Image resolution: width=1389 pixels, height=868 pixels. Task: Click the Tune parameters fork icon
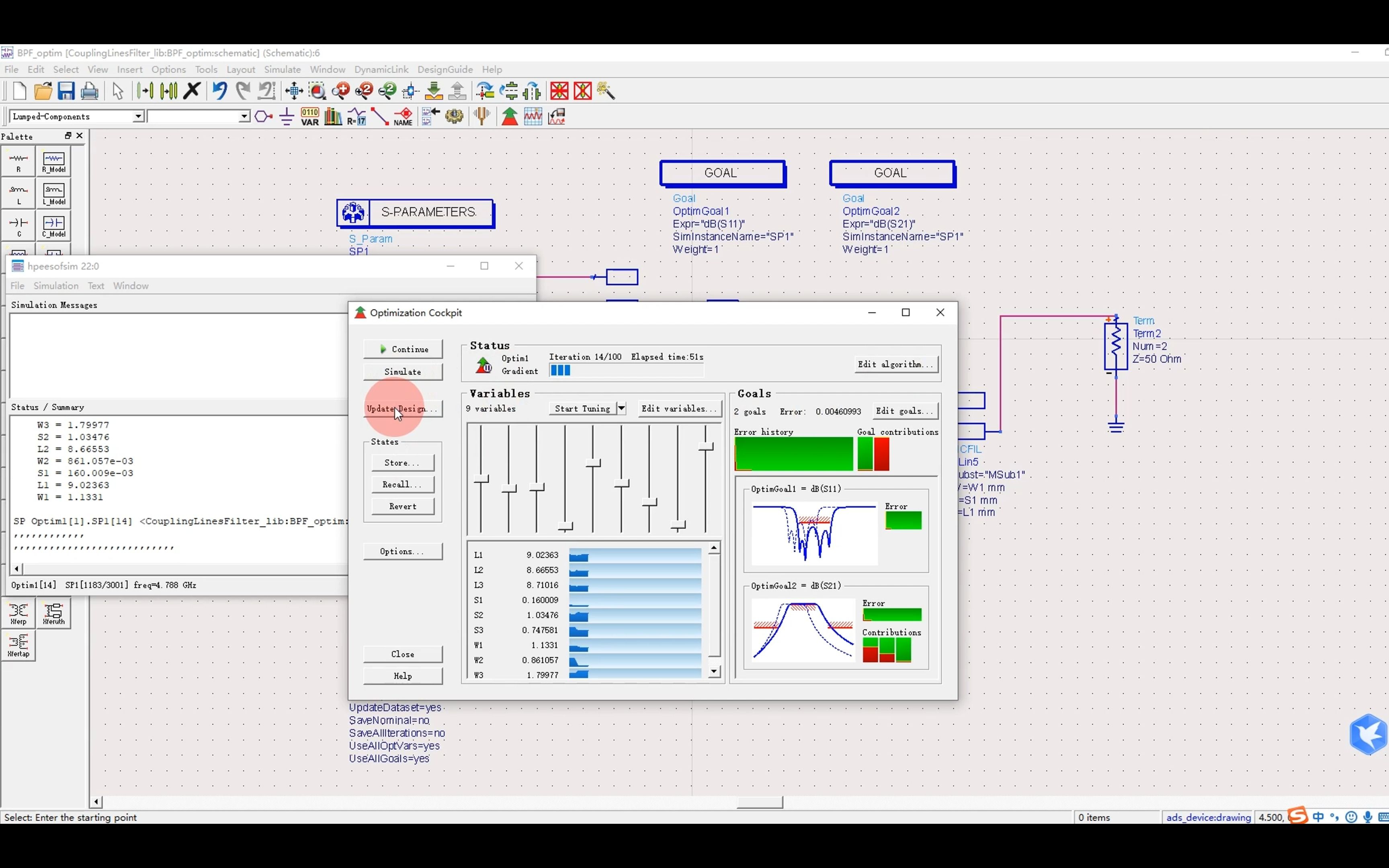click(482, 117)
